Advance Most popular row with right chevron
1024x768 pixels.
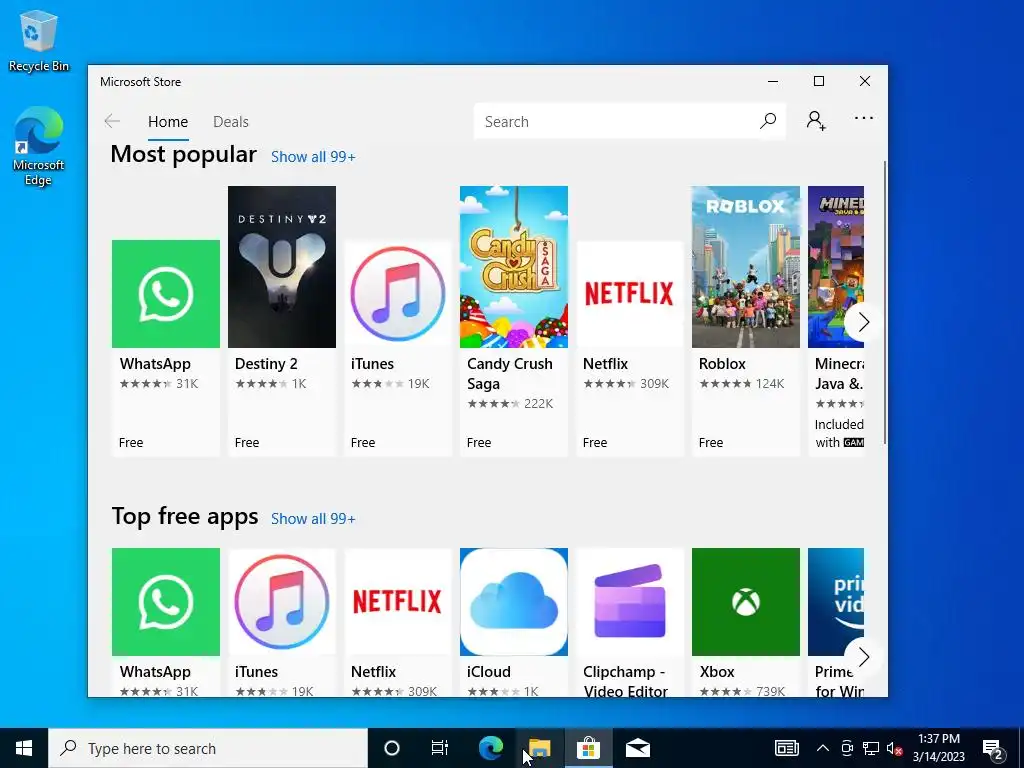click(863, 322)
